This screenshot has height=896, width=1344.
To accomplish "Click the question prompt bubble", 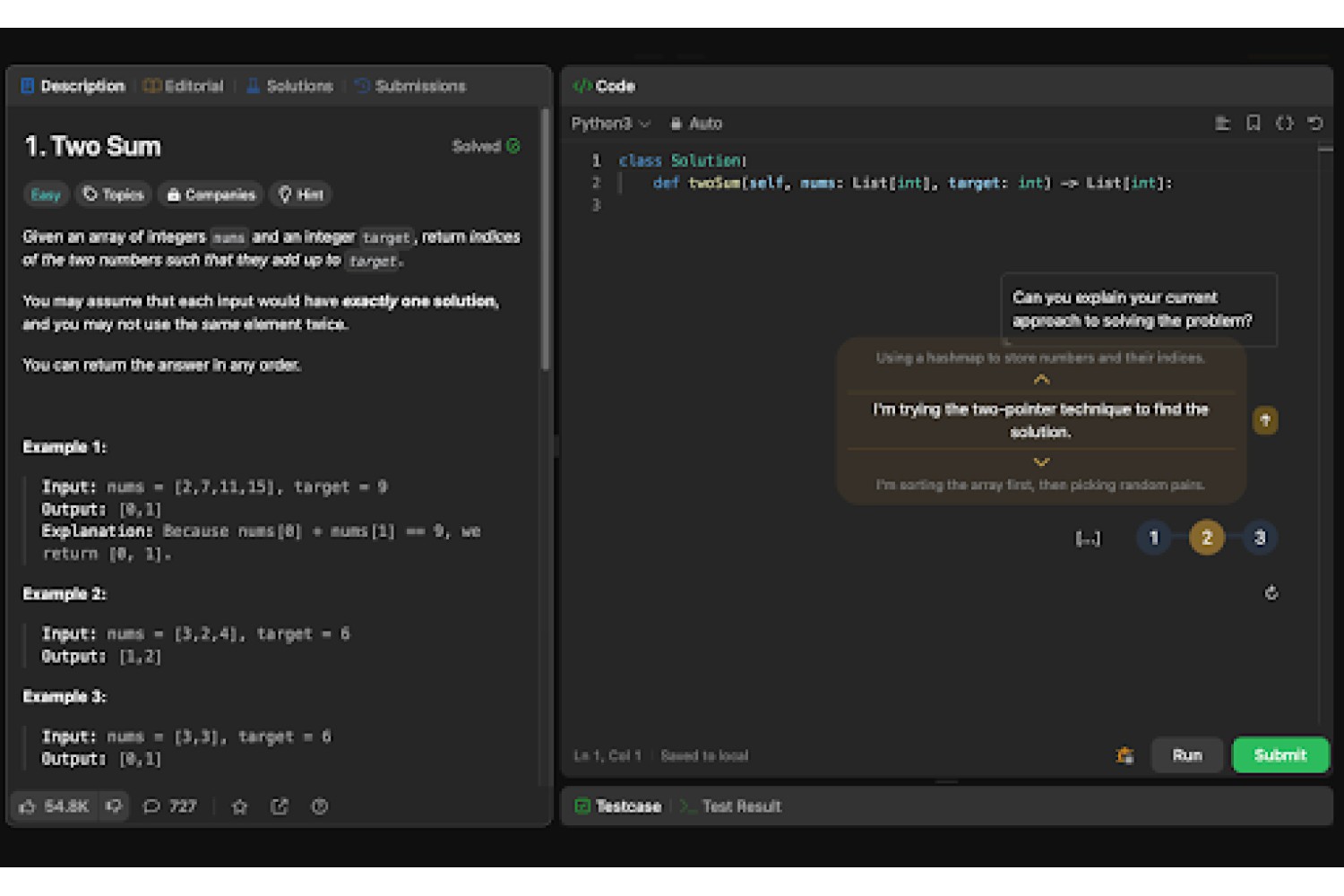I will [1139, 309].
